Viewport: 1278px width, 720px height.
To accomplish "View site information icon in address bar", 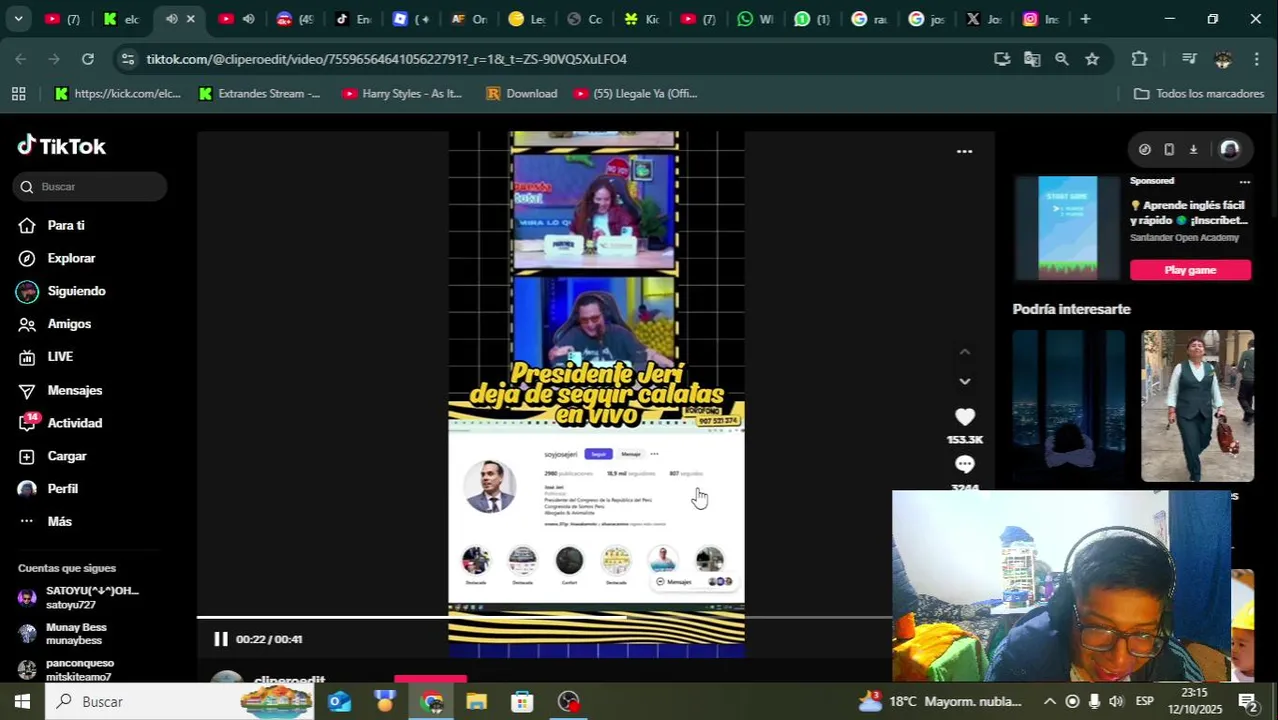I will tap(127, 59).
